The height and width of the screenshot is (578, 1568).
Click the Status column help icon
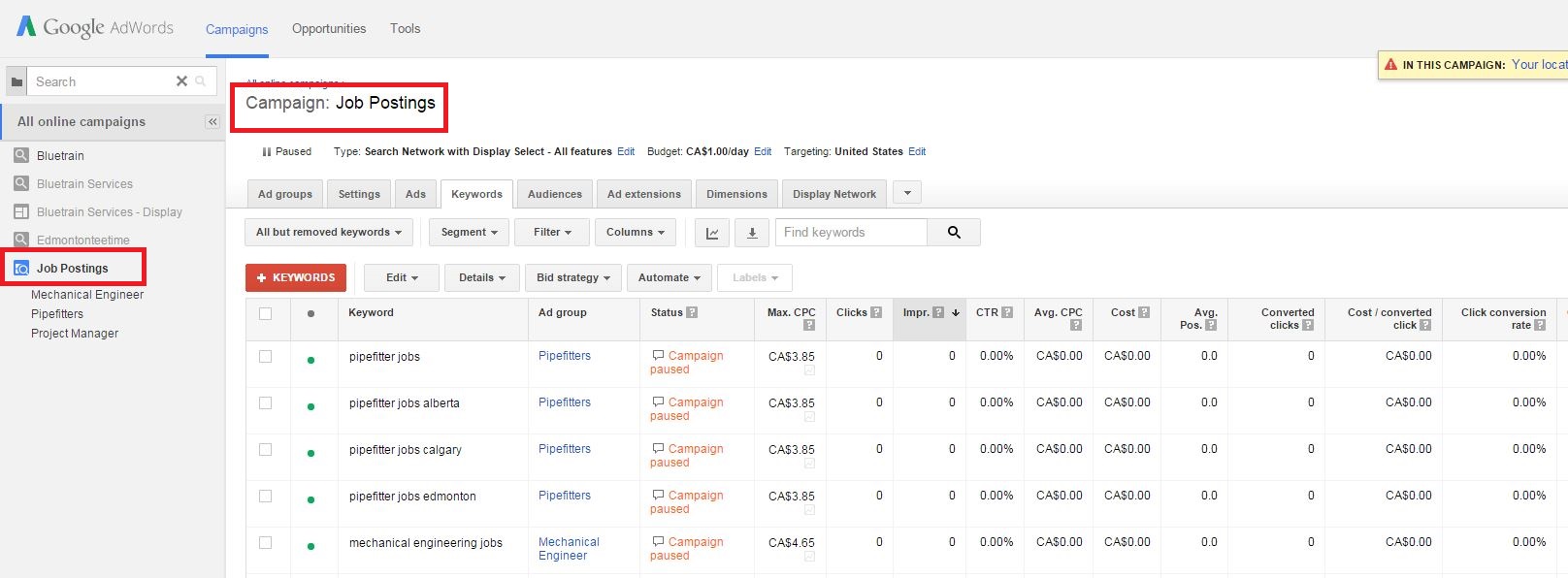click(x=692, y=312)
